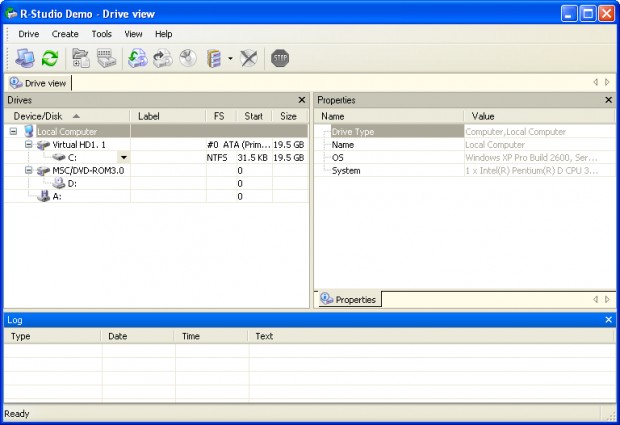Viewport: 620px width, 425px height.
Task: Click the Remove icon with the cross
Action: point(249,59)
